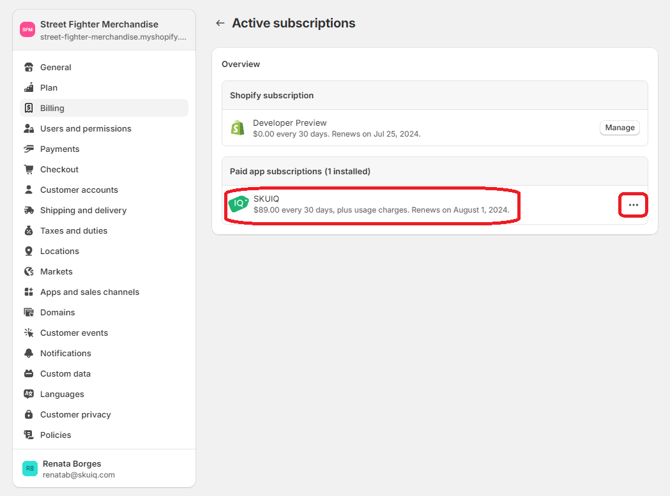Click the Overview heading text
The height and width of the screenshot is (496, 670).
(x=241, y=64)
